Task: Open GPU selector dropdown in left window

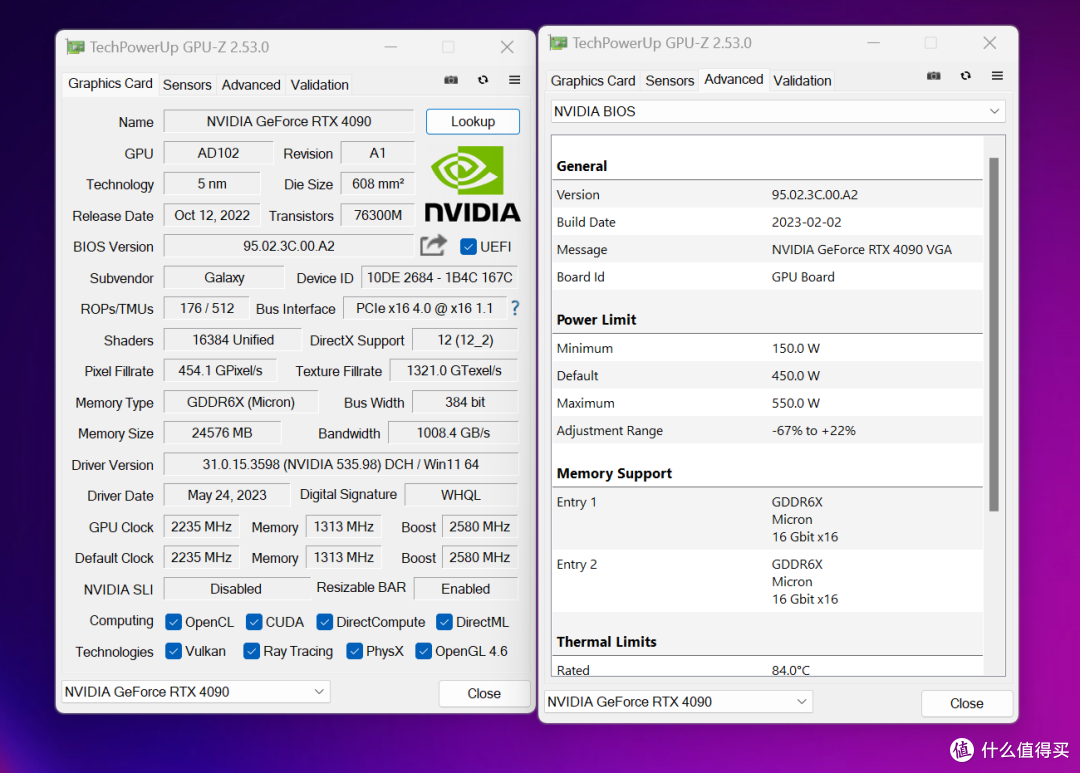Action: (x=196, y=692)
